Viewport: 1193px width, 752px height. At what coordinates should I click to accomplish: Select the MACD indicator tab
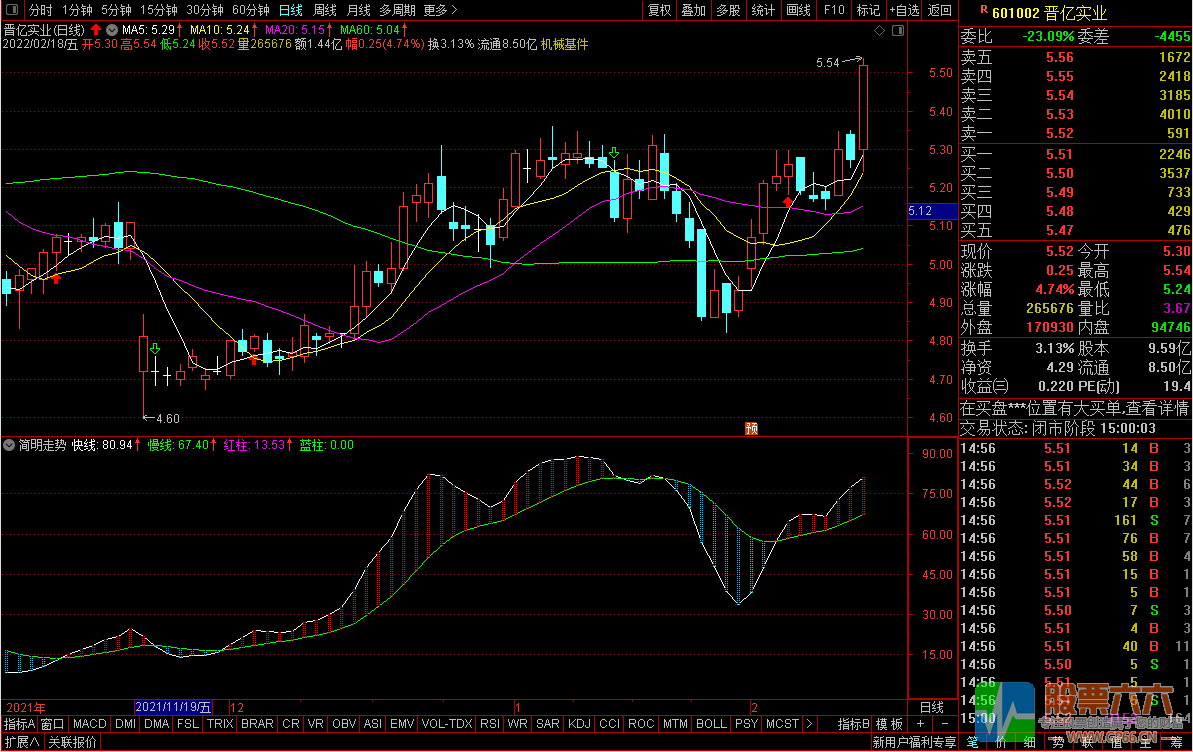90,724
